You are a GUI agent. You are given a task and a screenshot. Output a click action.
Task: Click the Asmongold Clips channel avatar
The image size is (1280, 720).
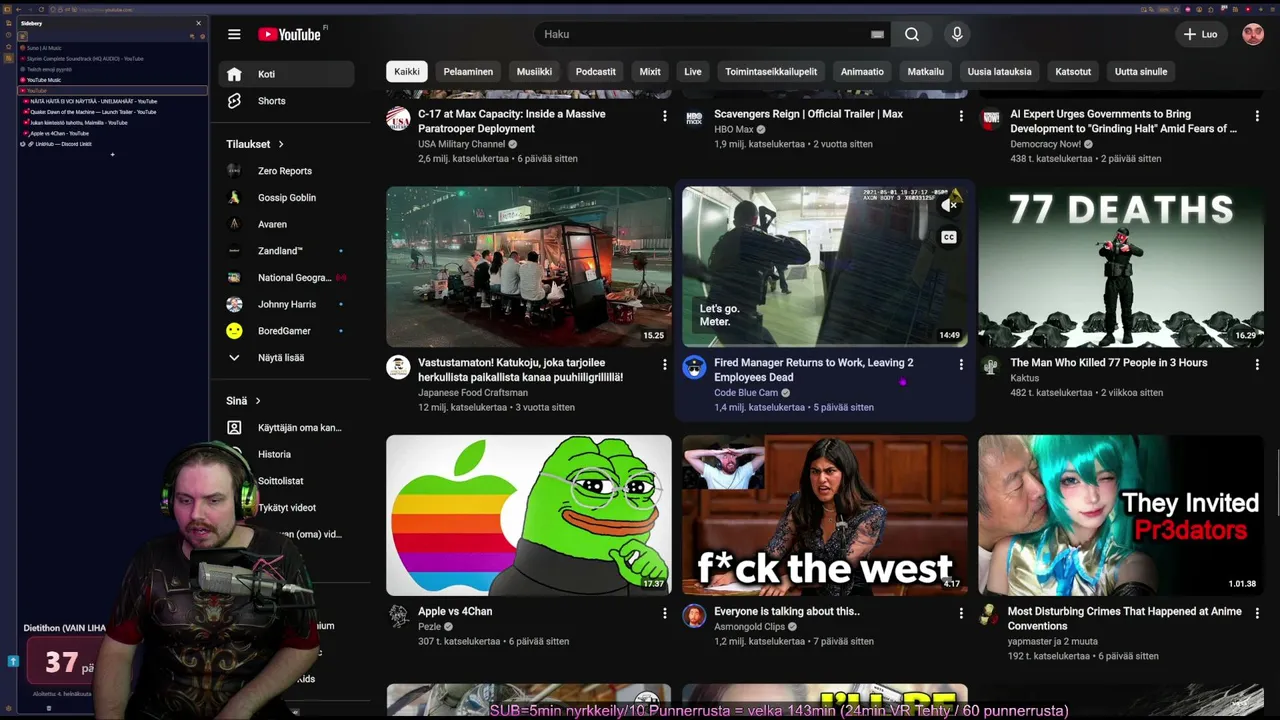694,616
